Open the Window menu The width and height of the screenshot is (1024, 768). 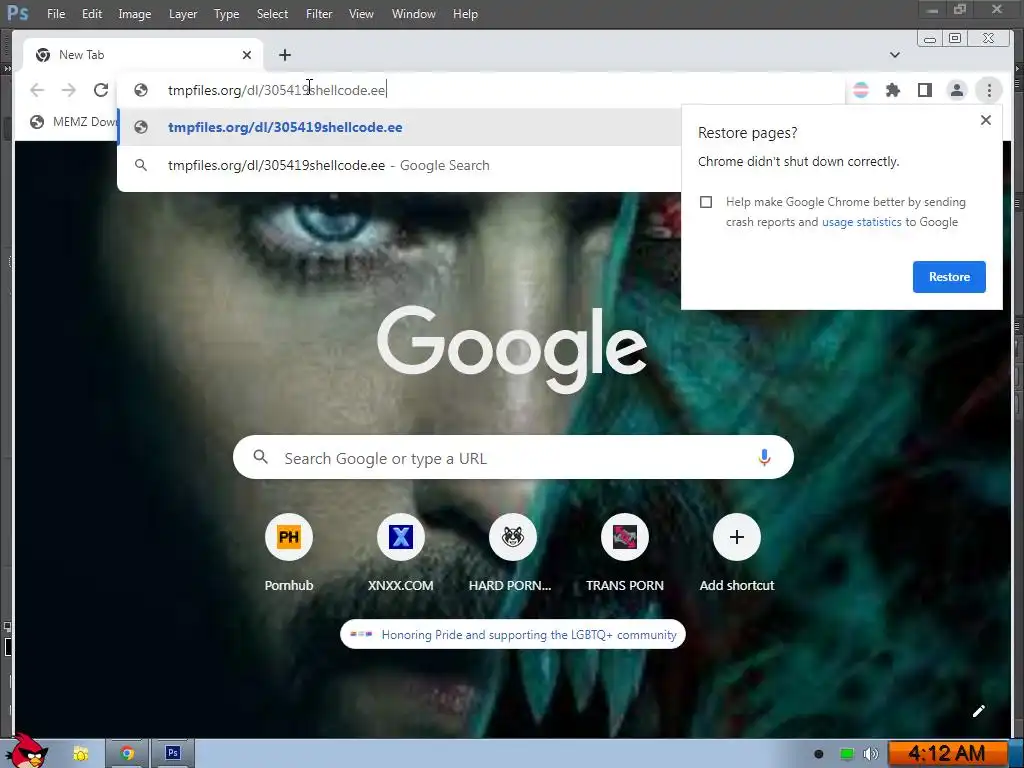click(413, 14)
